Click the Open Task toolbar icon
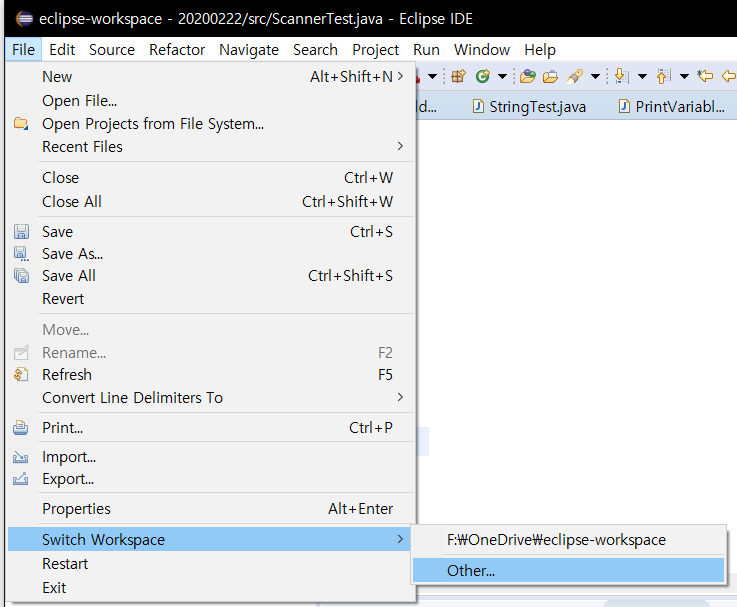 [x=550, y=76]
